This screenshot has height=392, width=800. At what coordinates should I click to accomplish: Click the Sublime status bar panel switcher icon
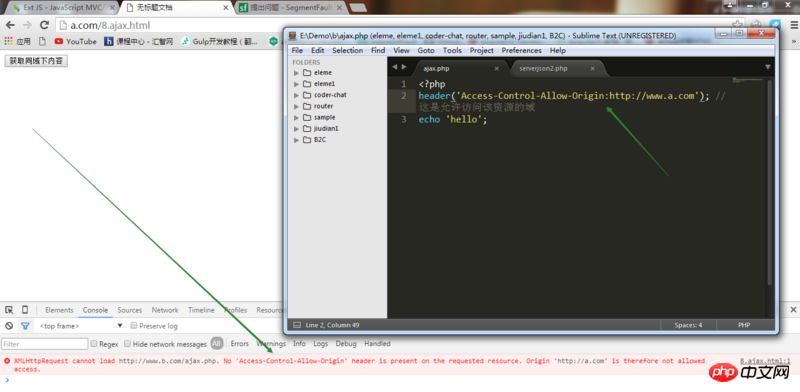(x=297, y=325)
